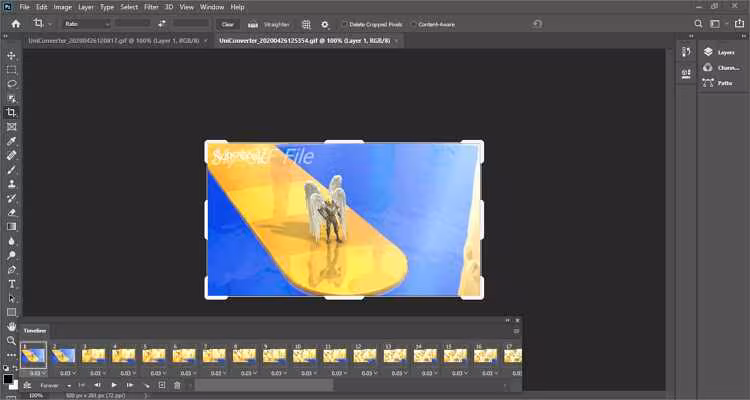Switch to UniConverter_20200426120817.gif document tab
Screen dimensions: 750x400
tap(114, 41)
